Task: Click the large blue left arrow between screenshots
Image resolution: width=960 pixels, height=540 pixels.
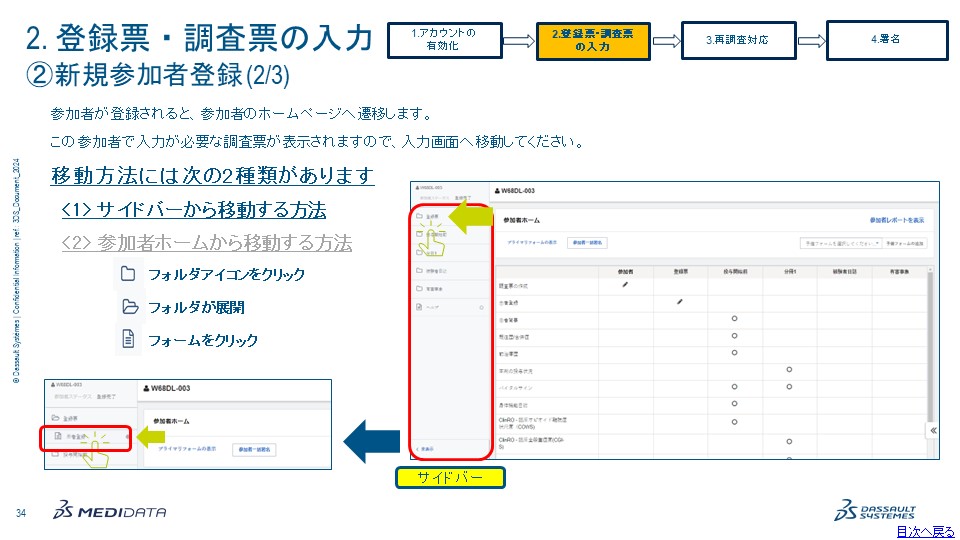Action: tap(370, 440)
